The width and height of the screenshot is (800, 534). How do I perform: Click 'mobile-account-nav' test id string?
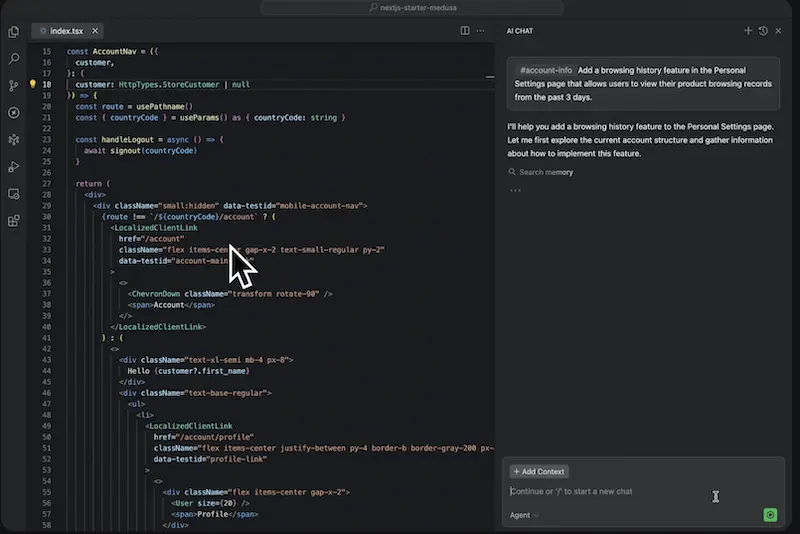pyautogui.click(x=320, y=206)
